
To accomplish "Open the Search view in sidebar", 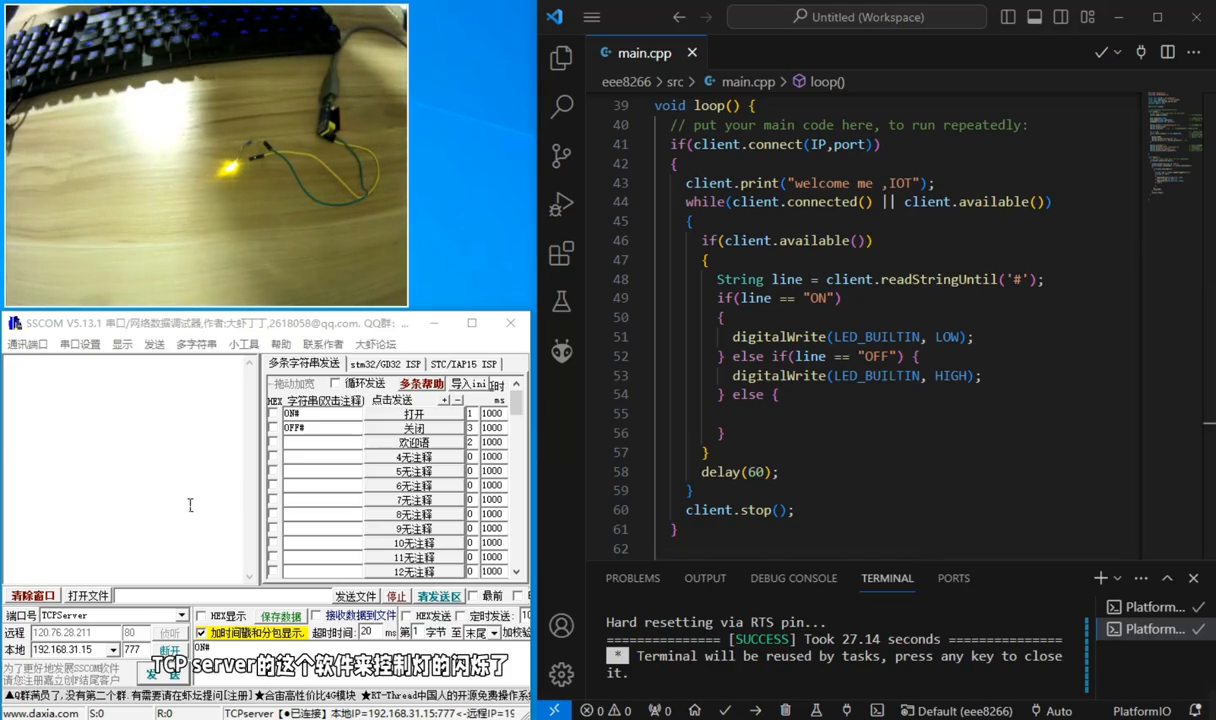I will 562,106.
